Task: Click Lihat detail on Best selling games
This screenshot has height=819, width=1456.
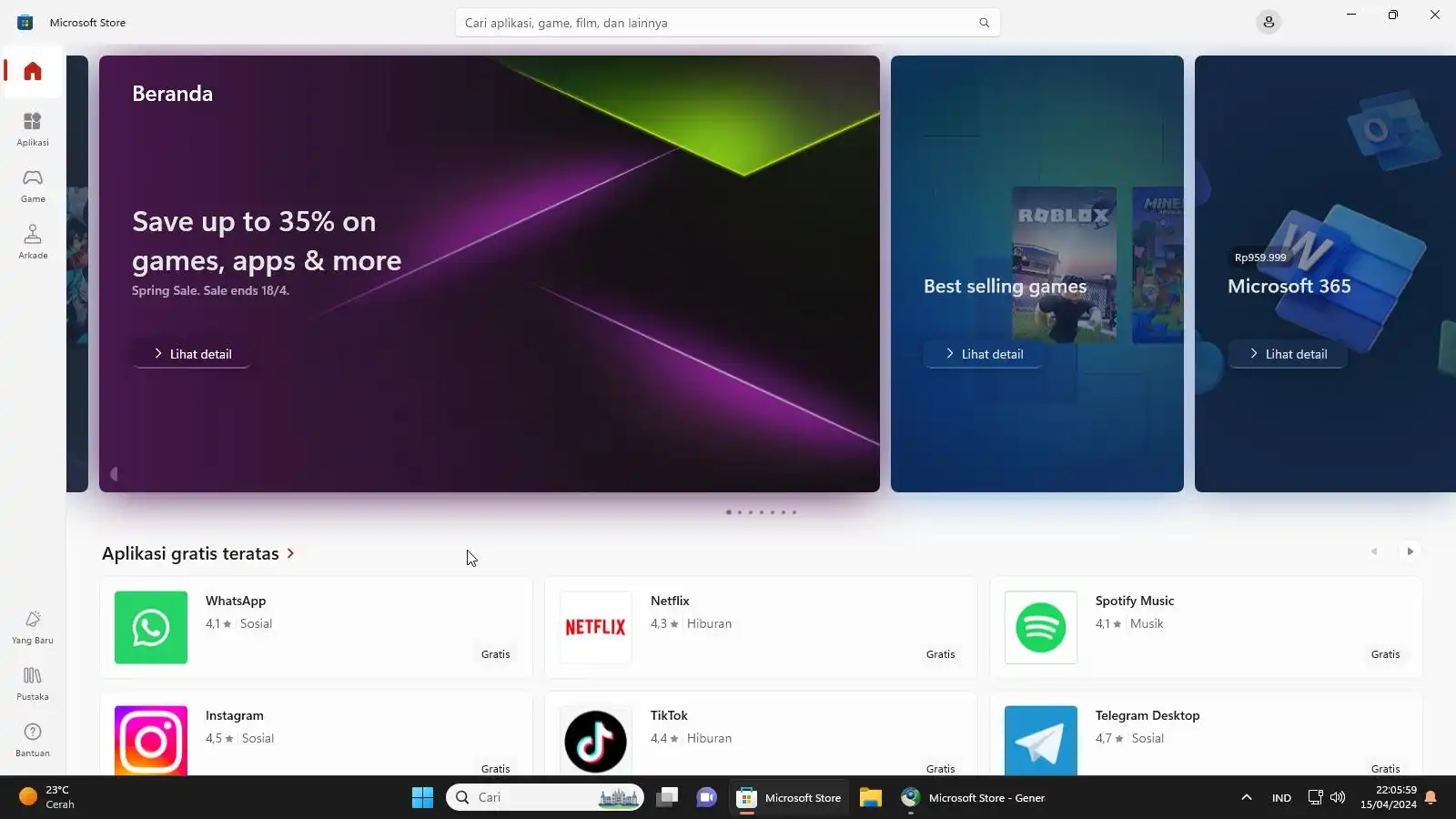Action: point(984,354)
